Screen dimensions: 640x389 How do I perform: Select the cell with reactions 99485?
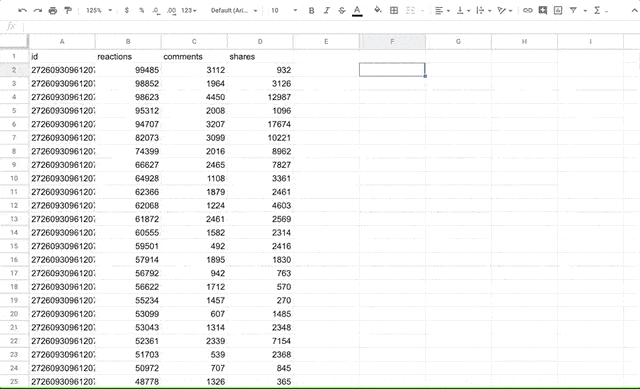[x=128, y=70]
